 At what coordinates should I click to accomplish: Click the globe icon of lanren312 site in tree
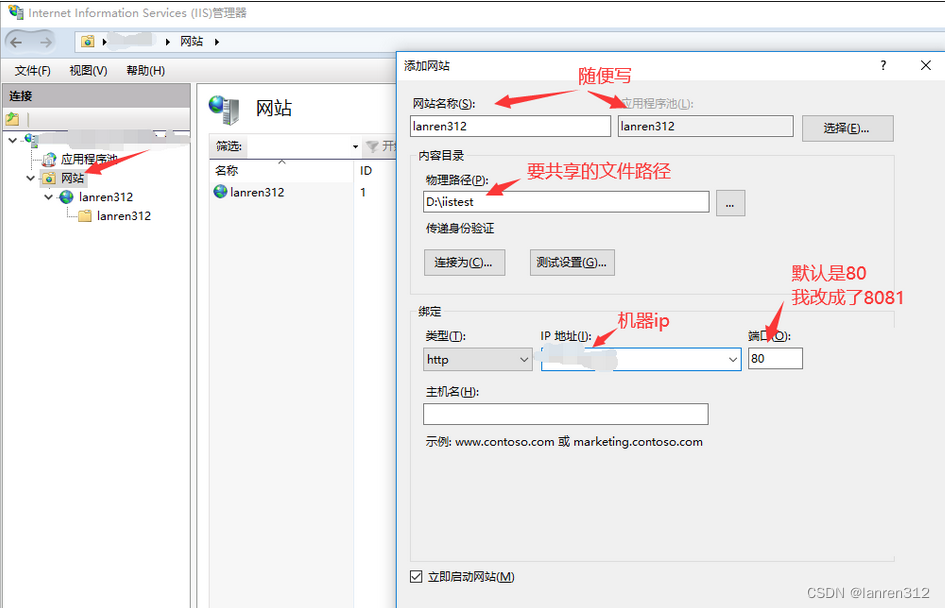coord(66,197)
